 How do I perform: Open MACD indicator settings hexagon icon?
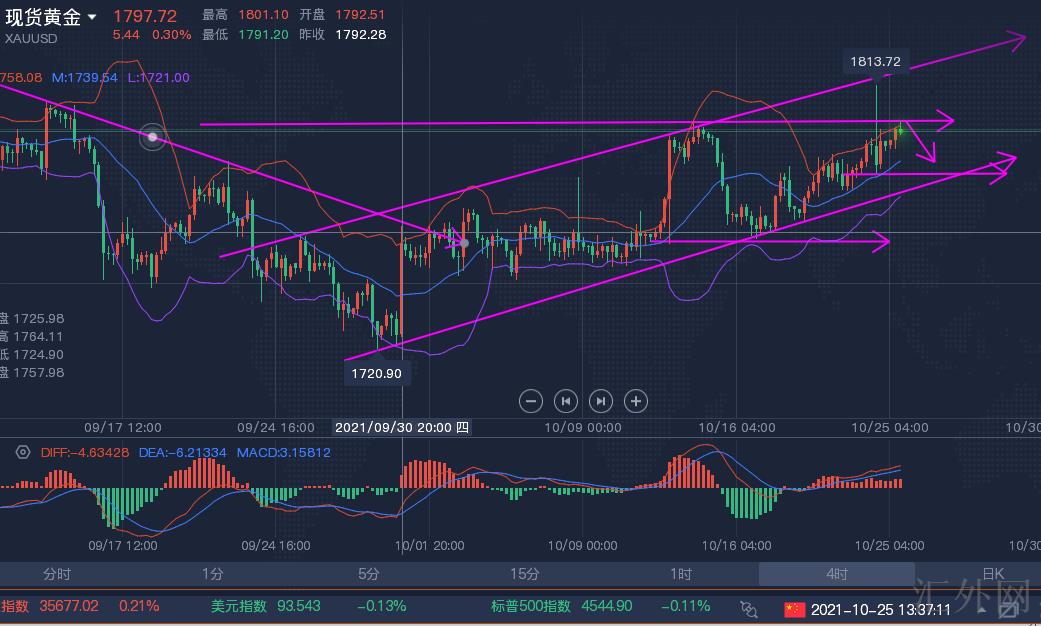click(x=22, y=452)
